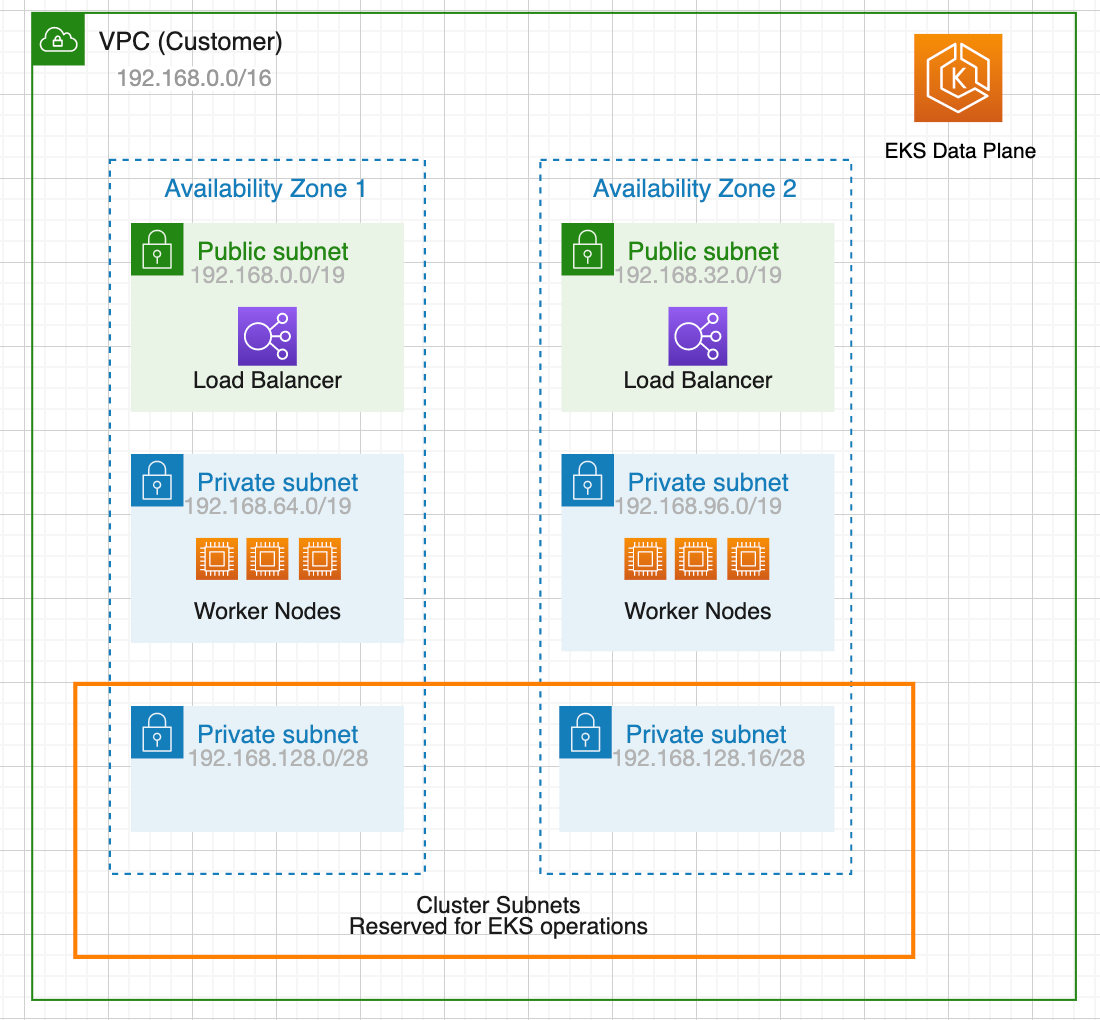Click the VPC CIDR text 192.168.0.0/16
1100x1020 pixels.
coord(194,78)
